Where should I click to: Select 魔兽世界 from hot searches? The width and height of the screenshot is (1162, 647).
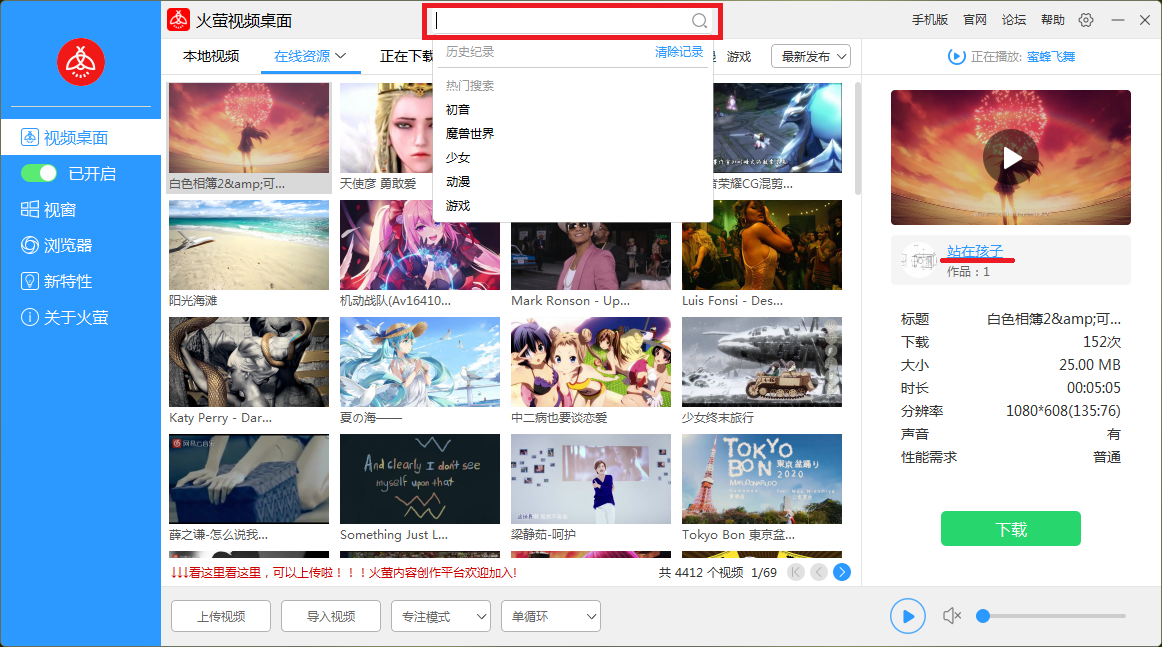(x=470, y=134)
